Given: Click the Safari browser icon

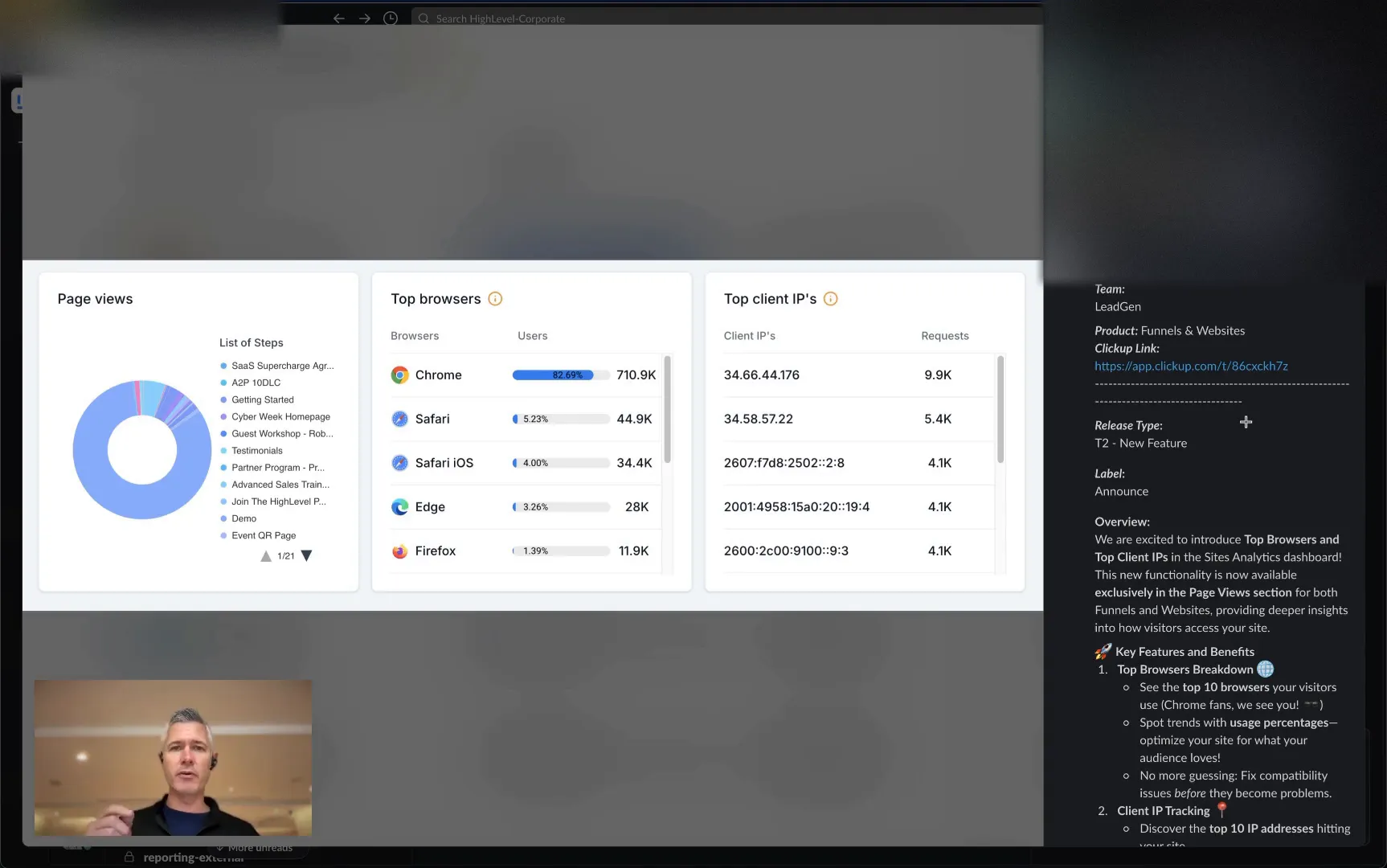Looking at the screenshot, I should 399,419.
